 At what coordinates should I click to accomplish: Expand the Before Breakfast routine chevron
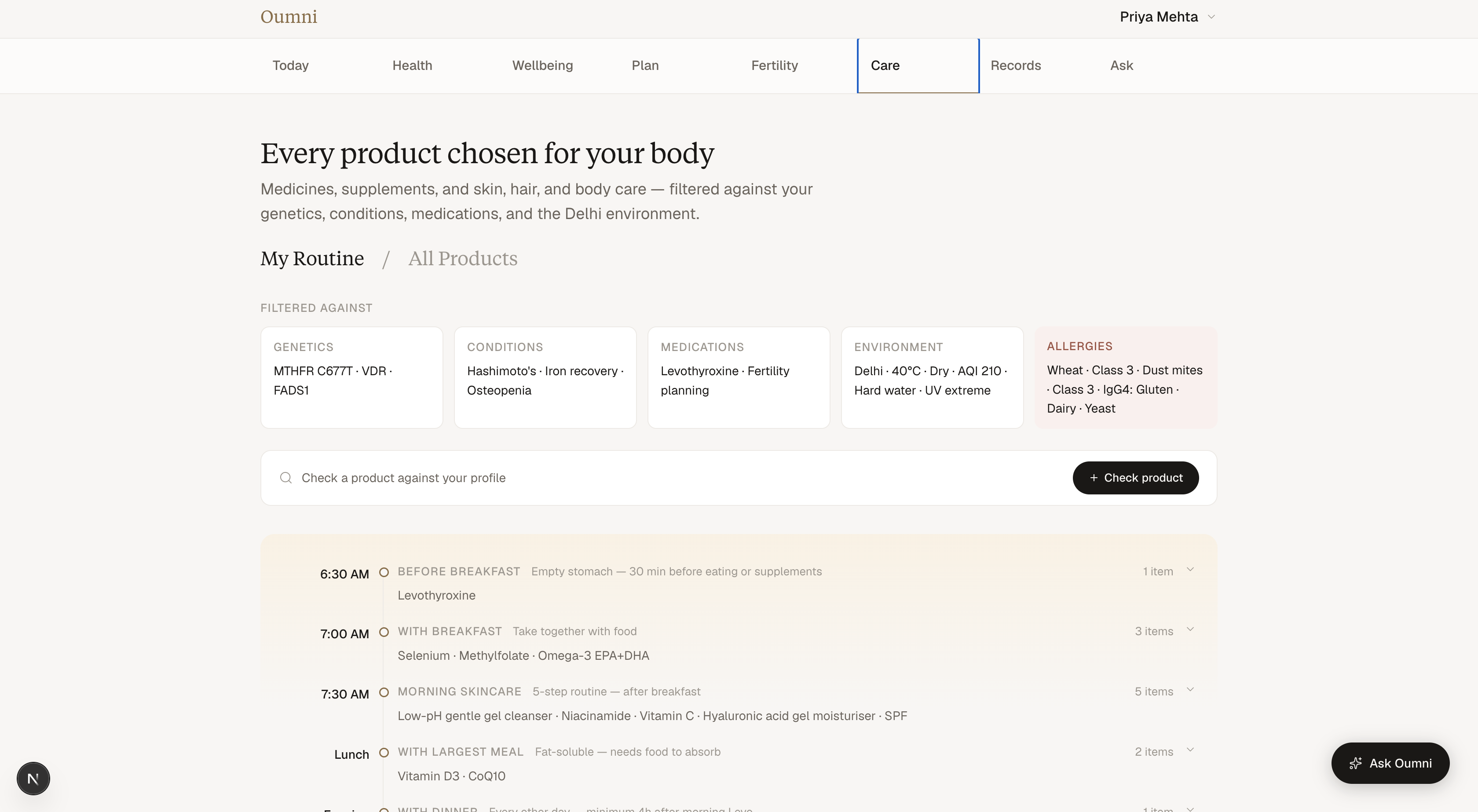click(1190, 570)
